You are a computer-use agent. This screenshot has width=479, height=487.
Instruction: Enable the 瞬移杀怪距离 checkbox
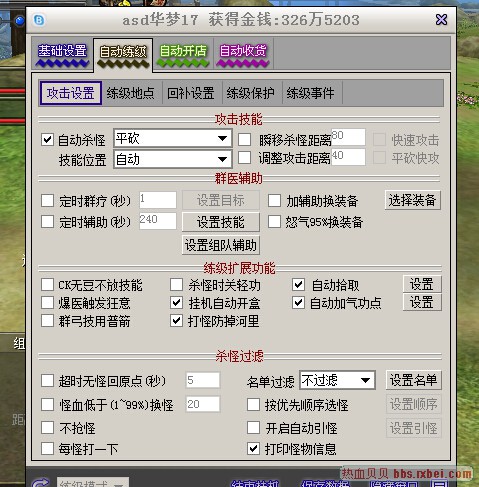(244, 139)
